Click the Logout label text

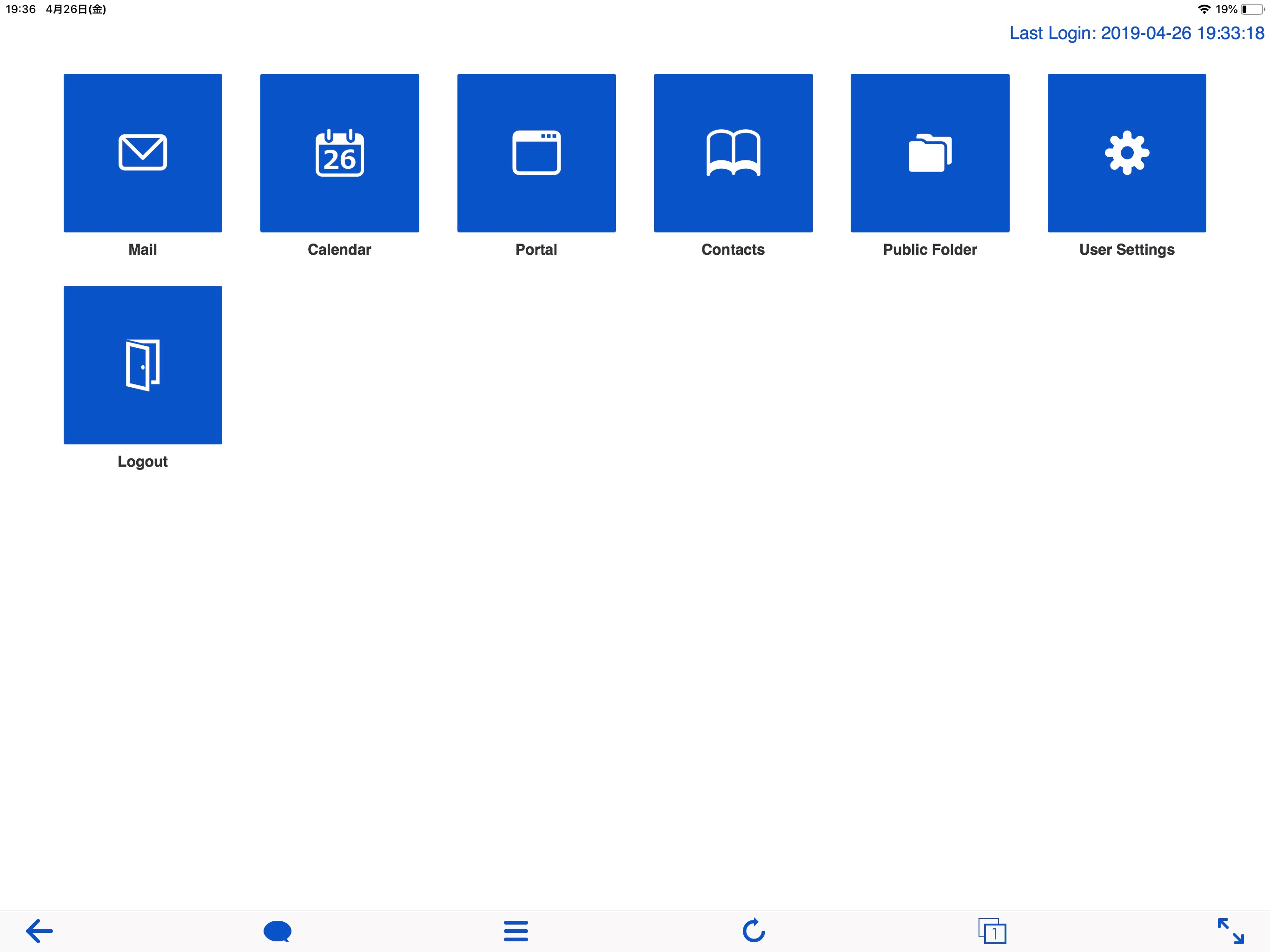142,462
